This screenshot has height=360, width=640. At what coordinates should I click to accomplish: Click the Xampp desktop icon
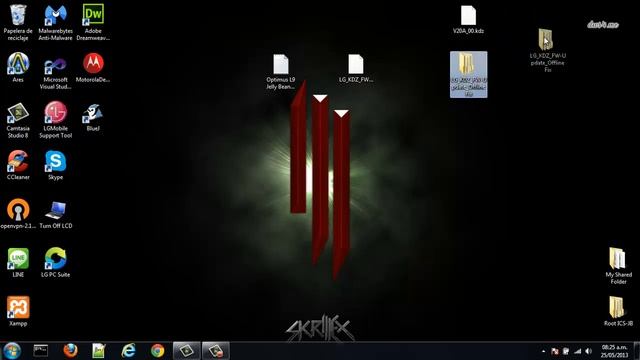[18, 311]
